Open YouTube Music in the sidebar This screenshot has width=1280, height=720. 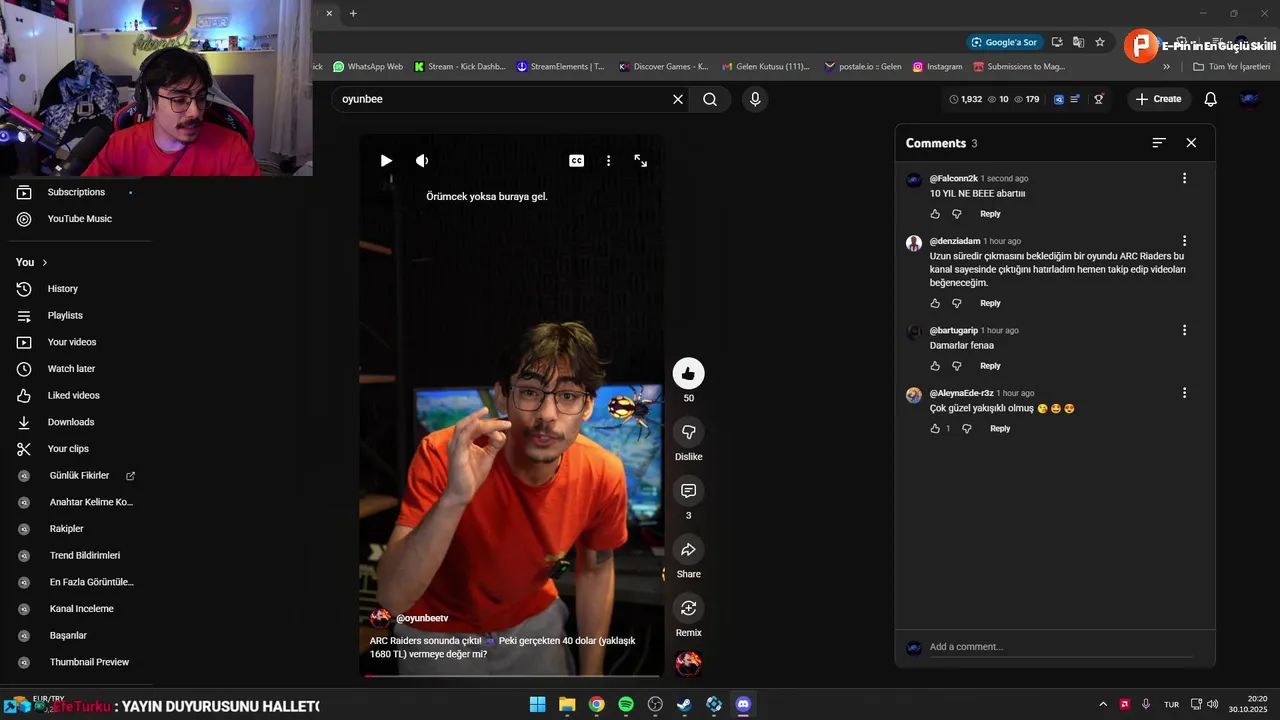coord(78,219)
